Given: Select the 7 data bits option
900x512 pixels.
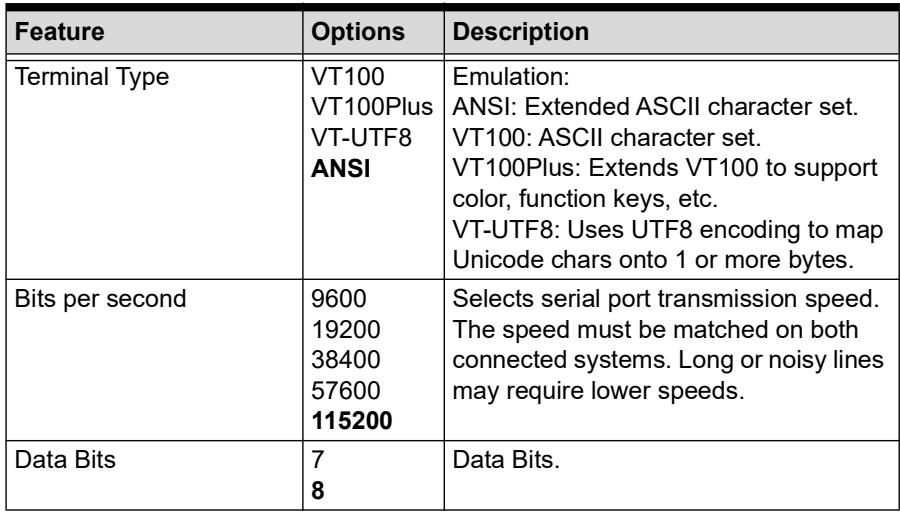Looking at the screenshot, I should (x=317, y=460).
